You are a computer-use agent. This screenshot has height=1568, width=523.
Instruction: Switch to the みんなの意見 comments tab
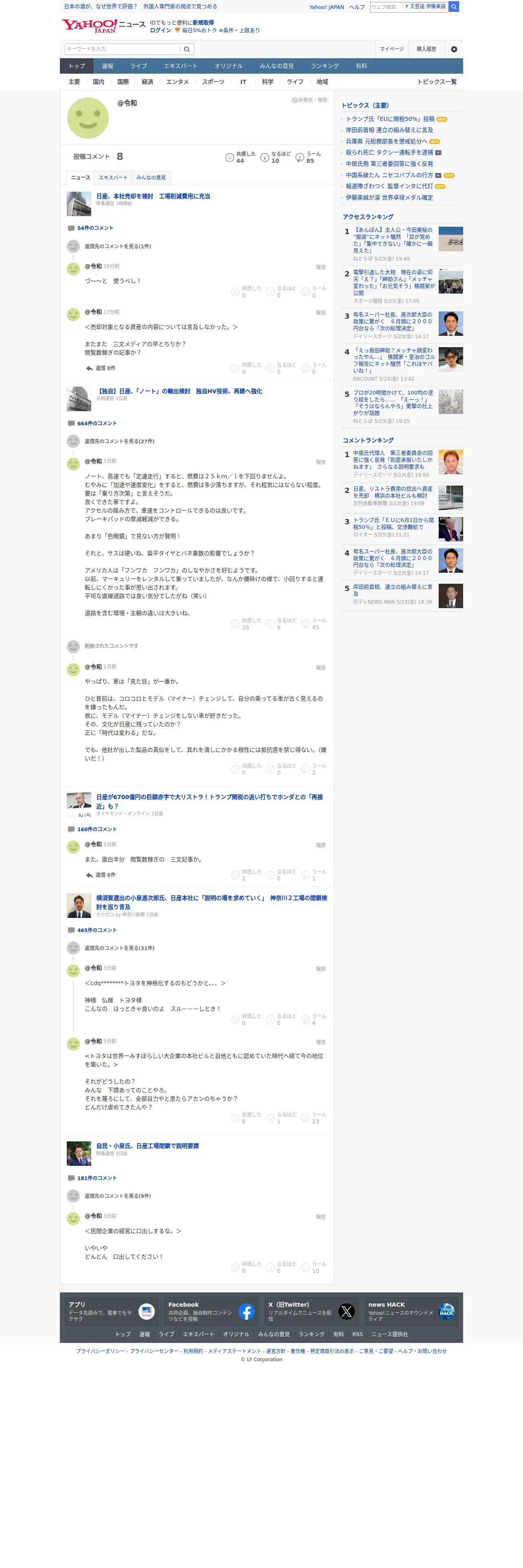[x=151, y=178]
